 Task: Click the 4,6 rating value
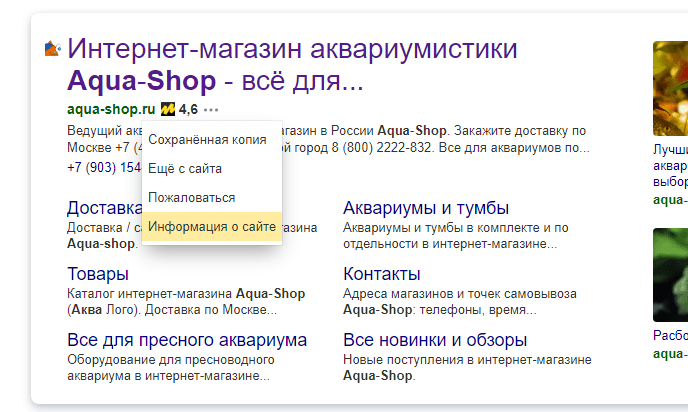pos(188,109)
